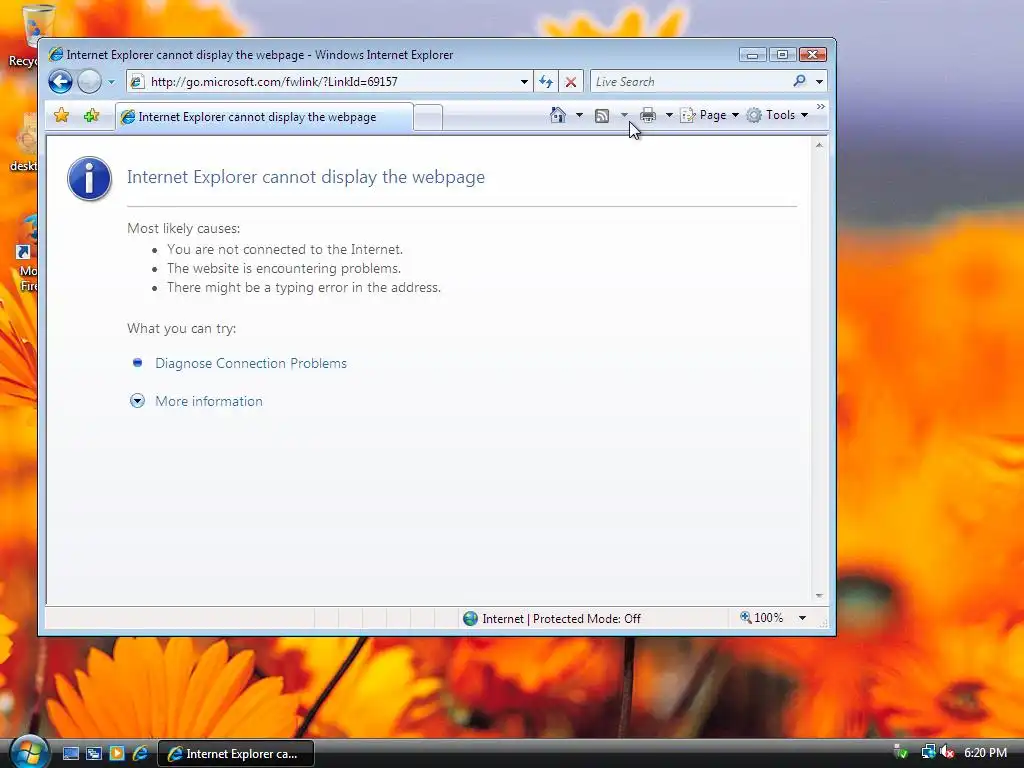Open the Tools menu
The width and height of the screenshot is (1024, 768).
[x=777, y=115]
